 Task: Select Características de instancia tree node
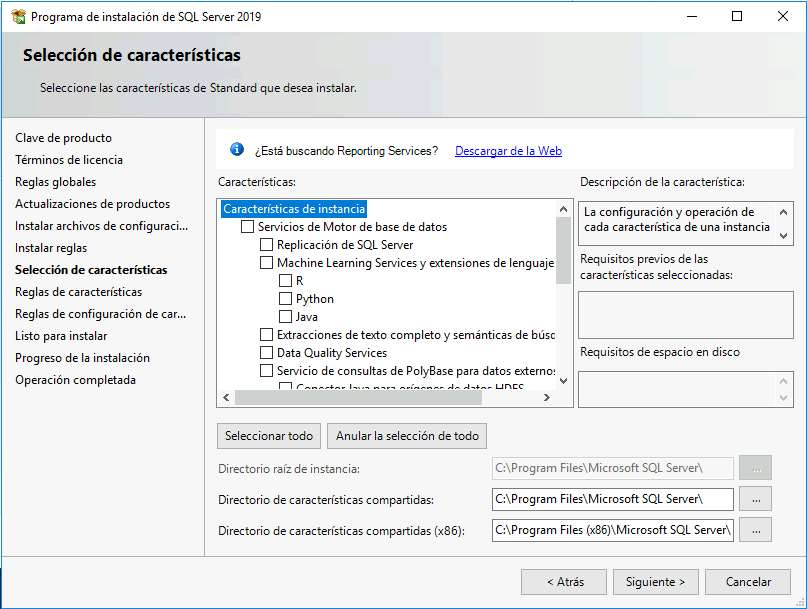click(x=294, y=208)
